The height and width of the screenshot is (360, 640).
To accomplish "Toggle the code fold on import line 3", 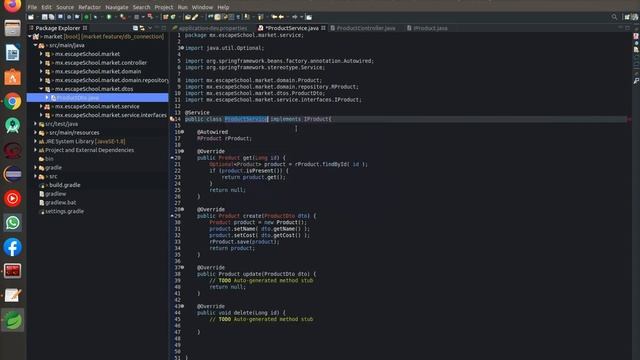I will tap(182, 48).
